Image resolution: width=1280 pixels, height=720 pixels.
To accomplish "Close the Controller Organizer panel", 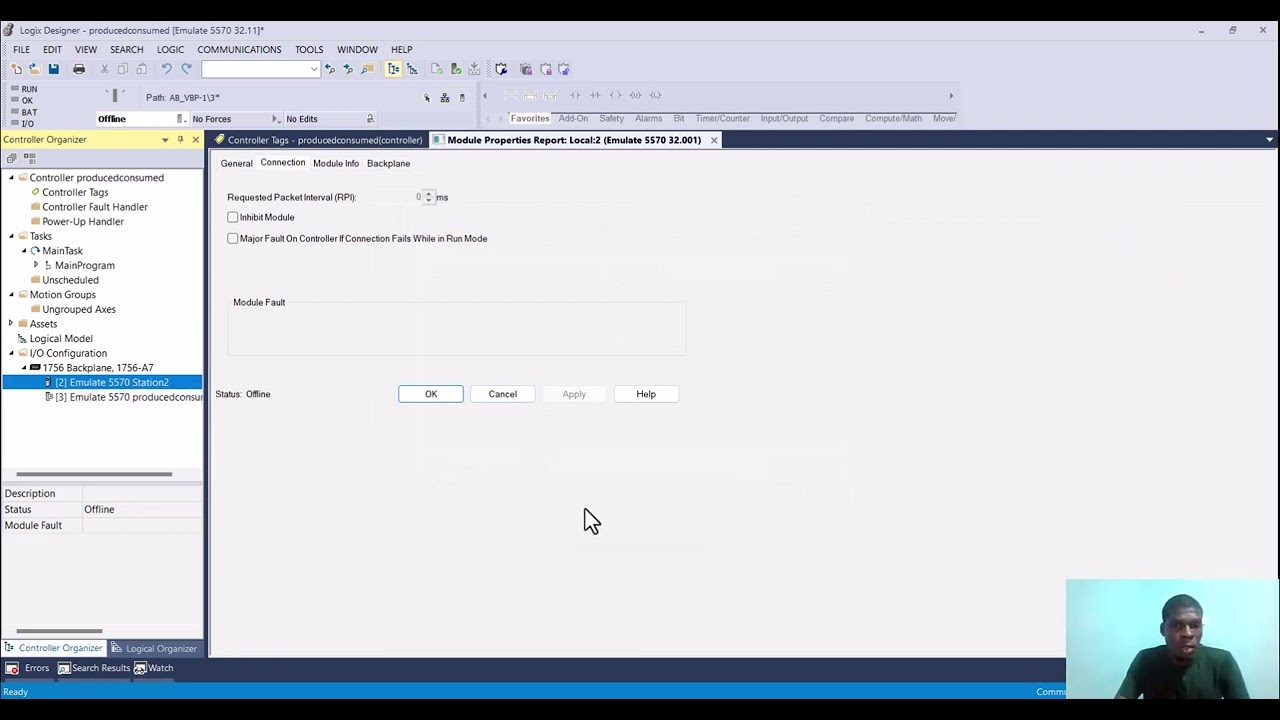I will pyautogui.click(x=195, y=140).
